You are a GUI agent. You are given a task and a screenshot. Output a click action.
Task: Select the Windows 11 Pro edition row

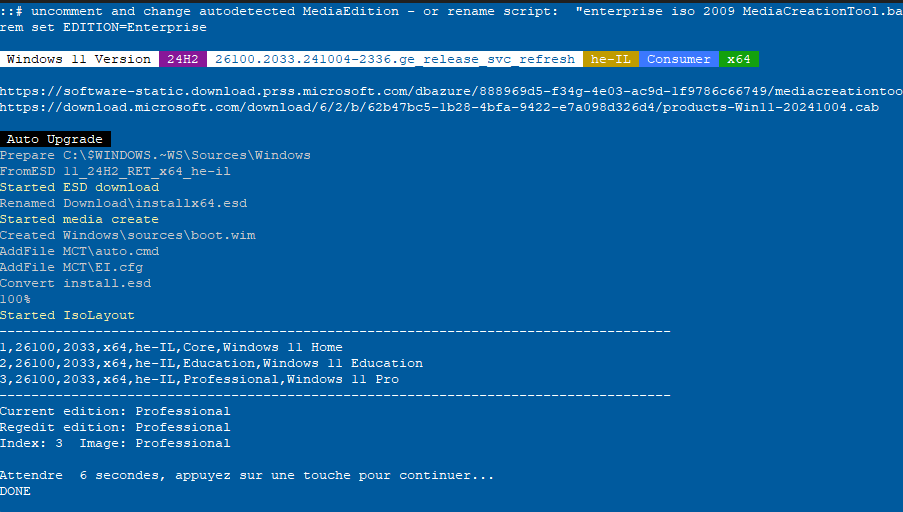pos(199,379)
